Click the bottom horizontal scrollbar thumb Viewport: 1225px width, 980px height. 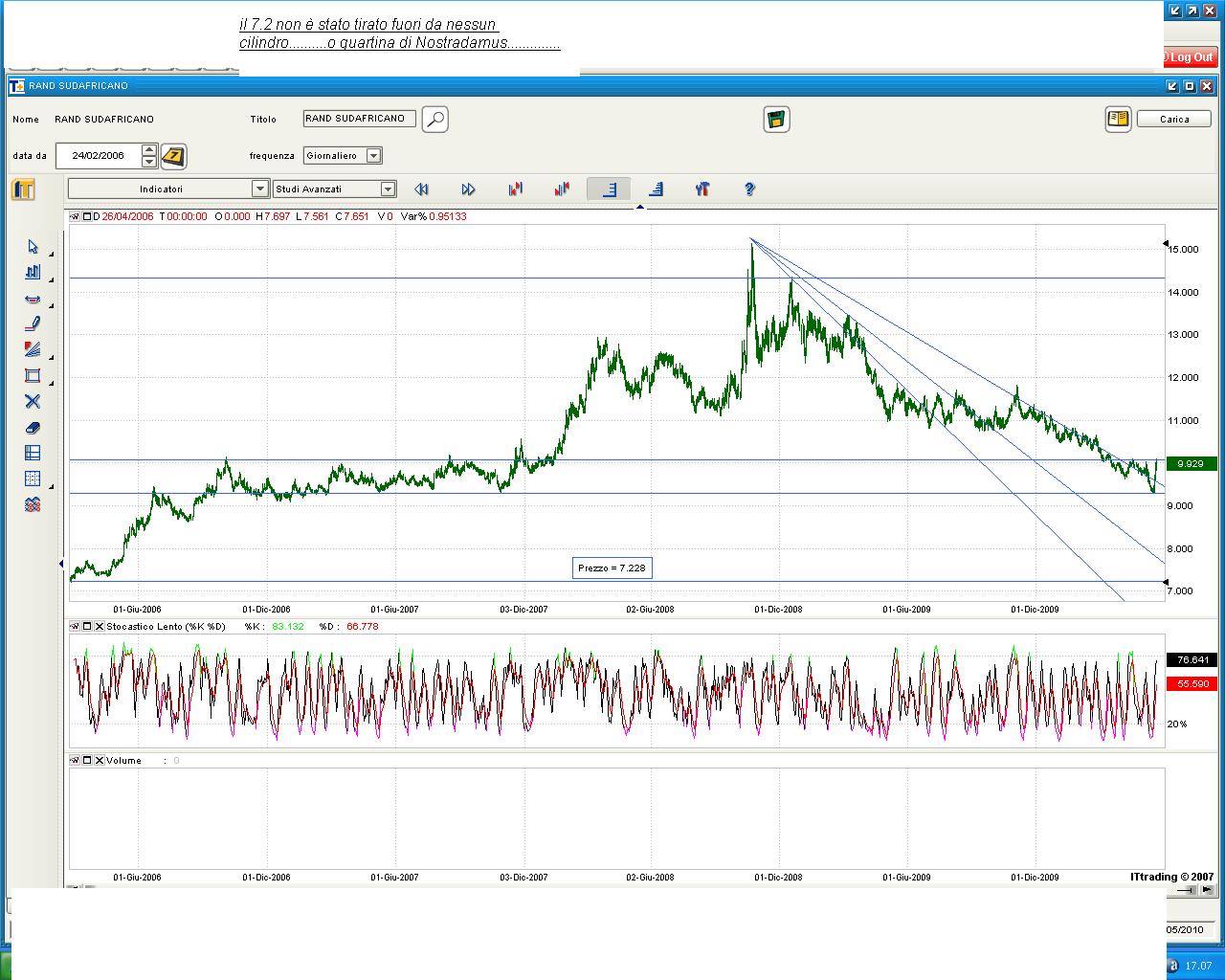tap(1189, 889)
